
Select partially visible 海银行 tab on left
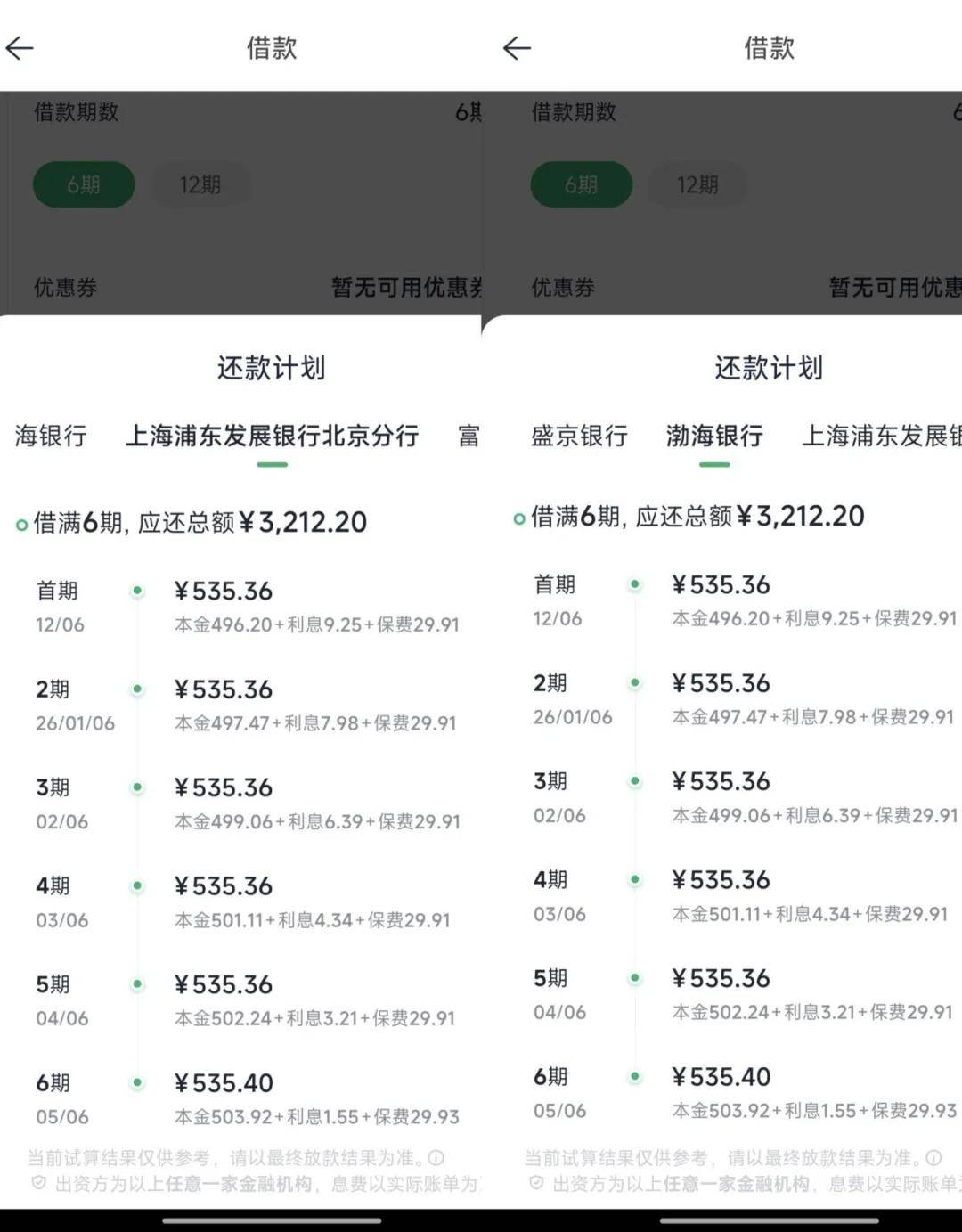point(51,436)
